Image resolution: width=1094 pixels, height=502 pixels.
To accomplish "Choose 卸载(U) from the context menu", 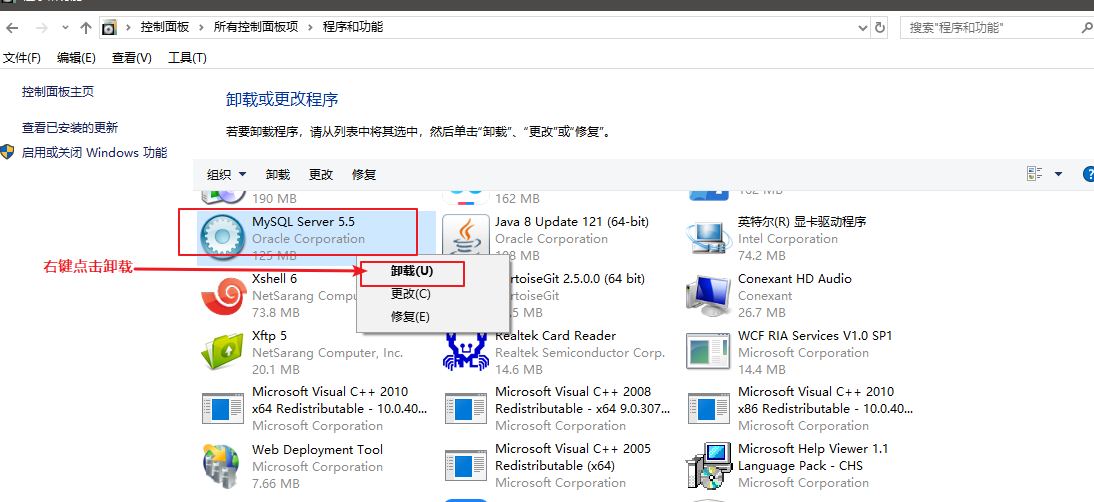I will (412, 271).
